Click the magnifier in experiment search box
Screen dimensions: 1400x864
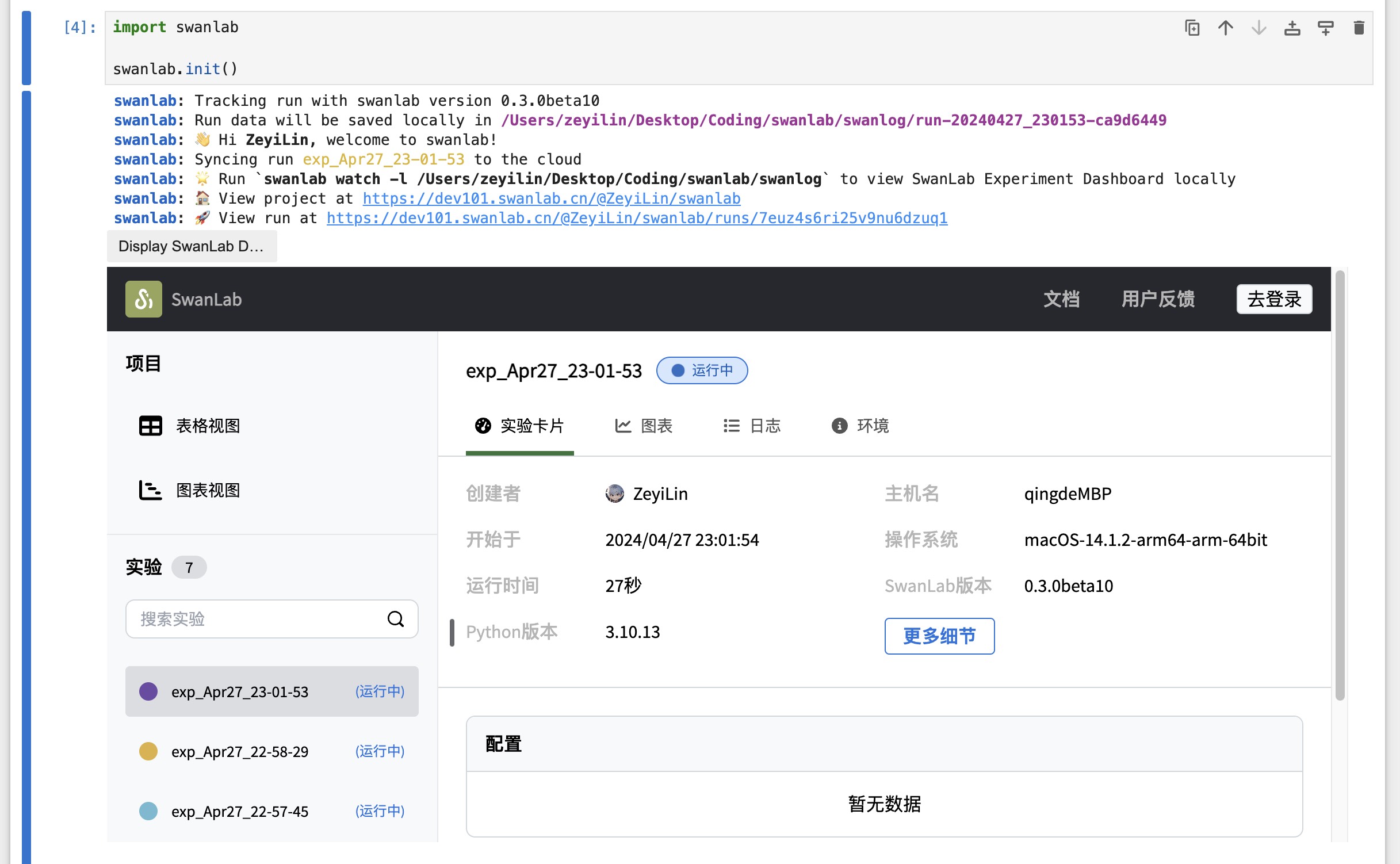[395, 619]
